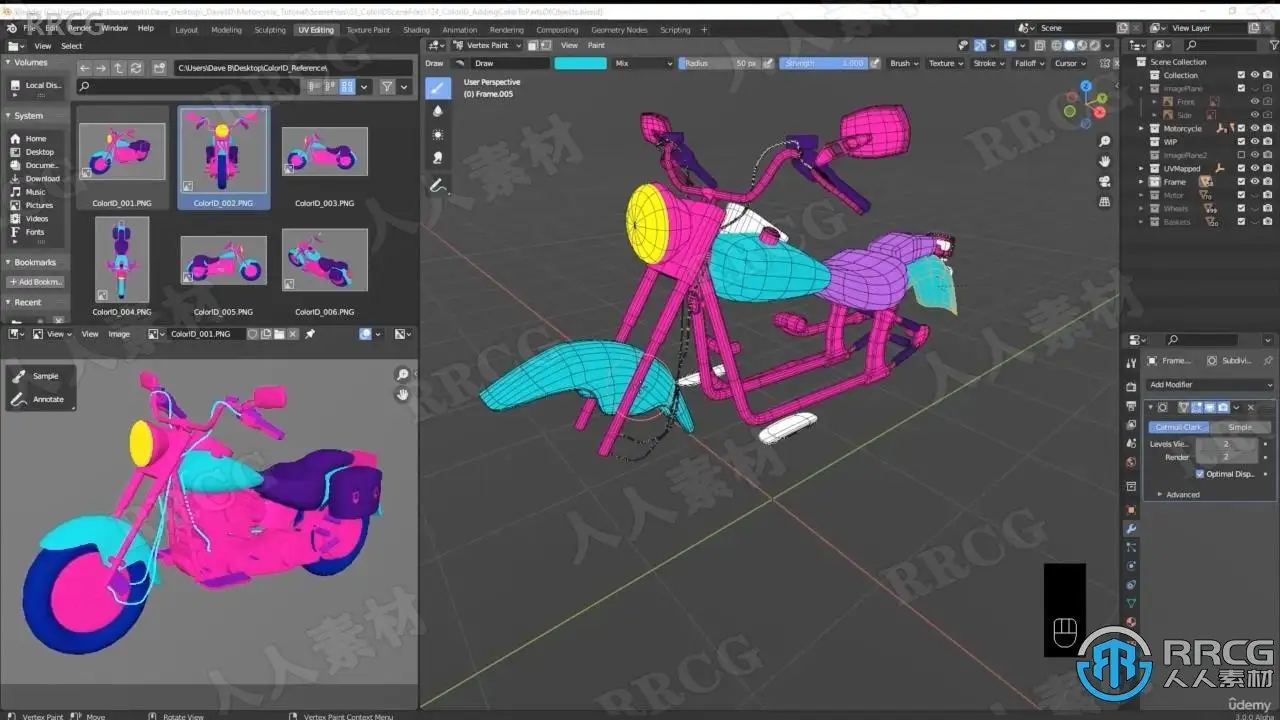
Task: Open the Paint menu in viewport header
Action: pyautogui.click(x=596, y=45)
